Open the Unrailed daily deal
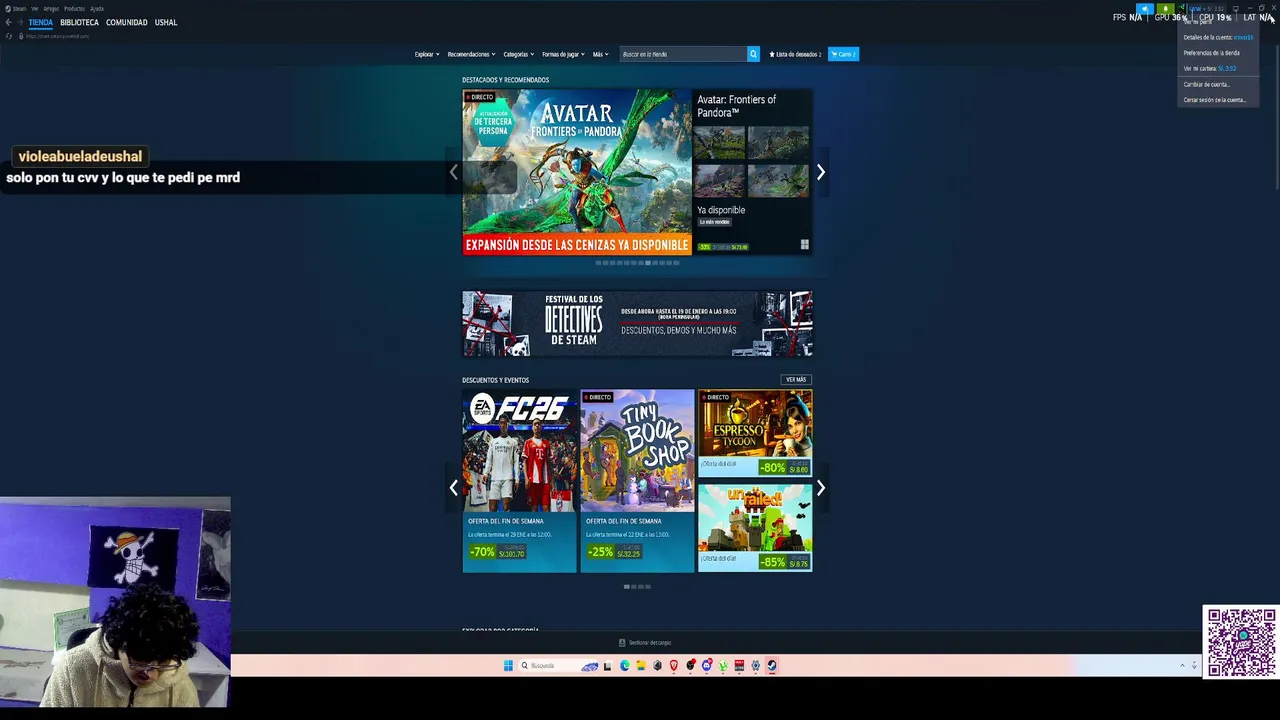 pyautogui.click(x=755, y=528)
